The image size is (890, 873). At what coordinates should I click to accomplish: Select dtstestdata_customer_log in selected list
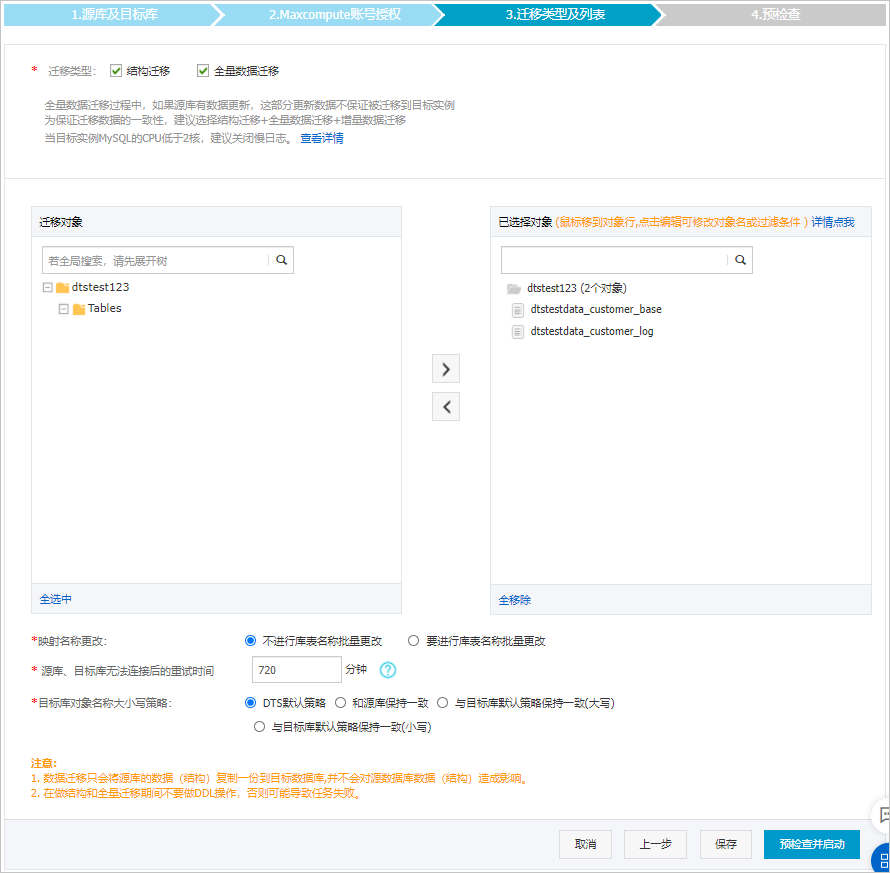592,331
